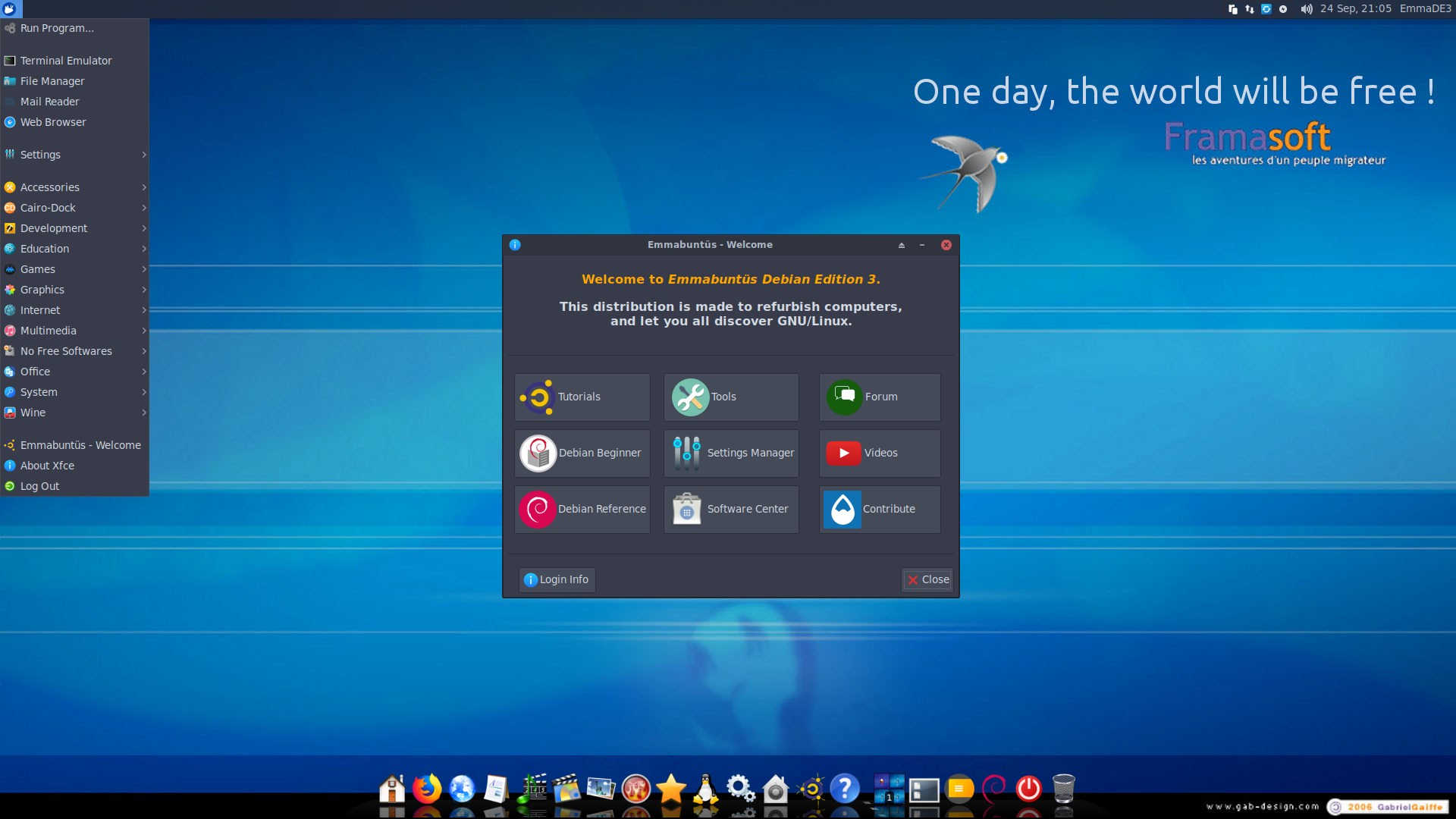Open the globe web browser dock icon

tap(462, 789)
